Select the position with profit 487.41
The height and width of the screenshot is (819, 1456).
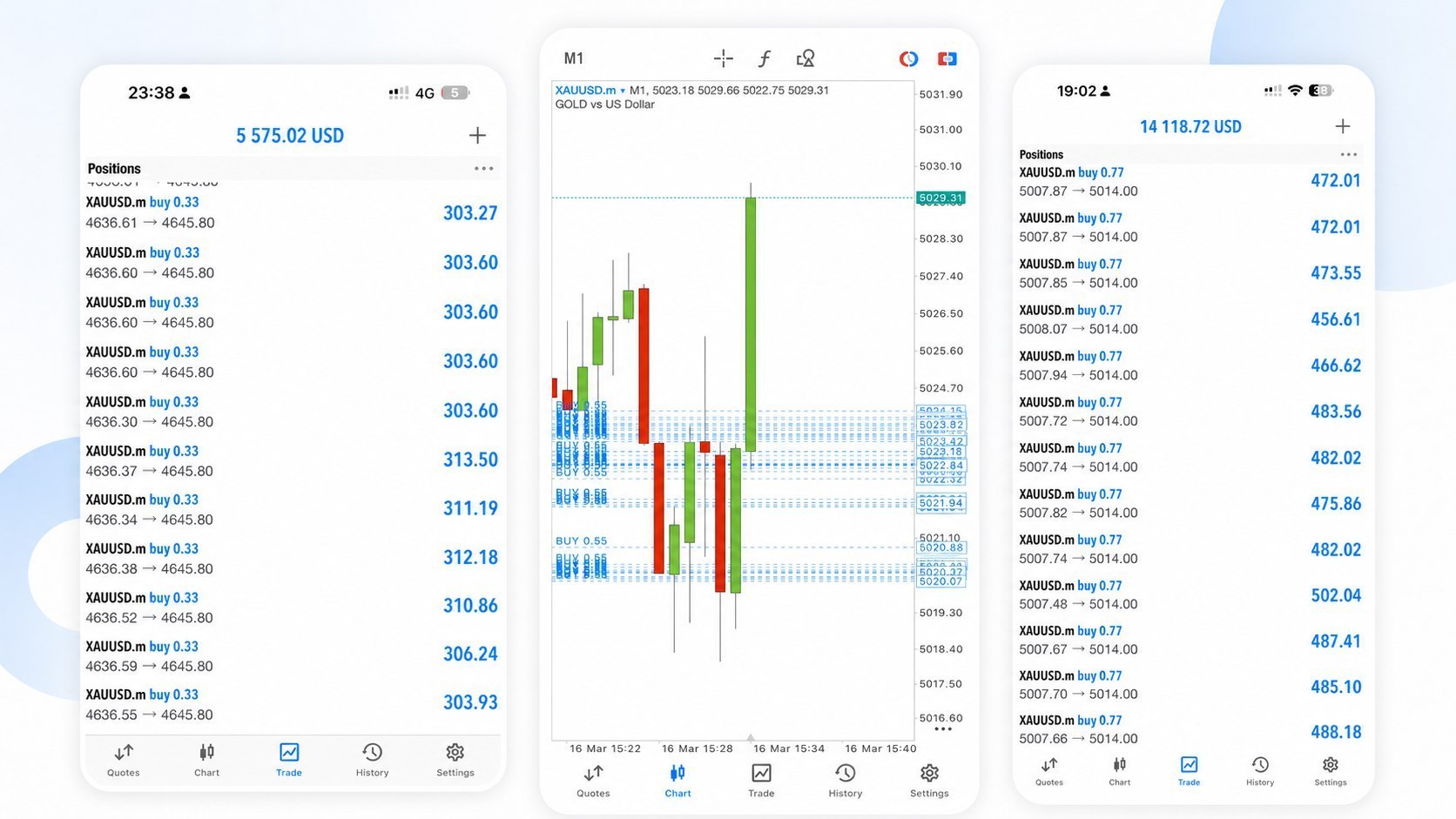pos(1190,640)
